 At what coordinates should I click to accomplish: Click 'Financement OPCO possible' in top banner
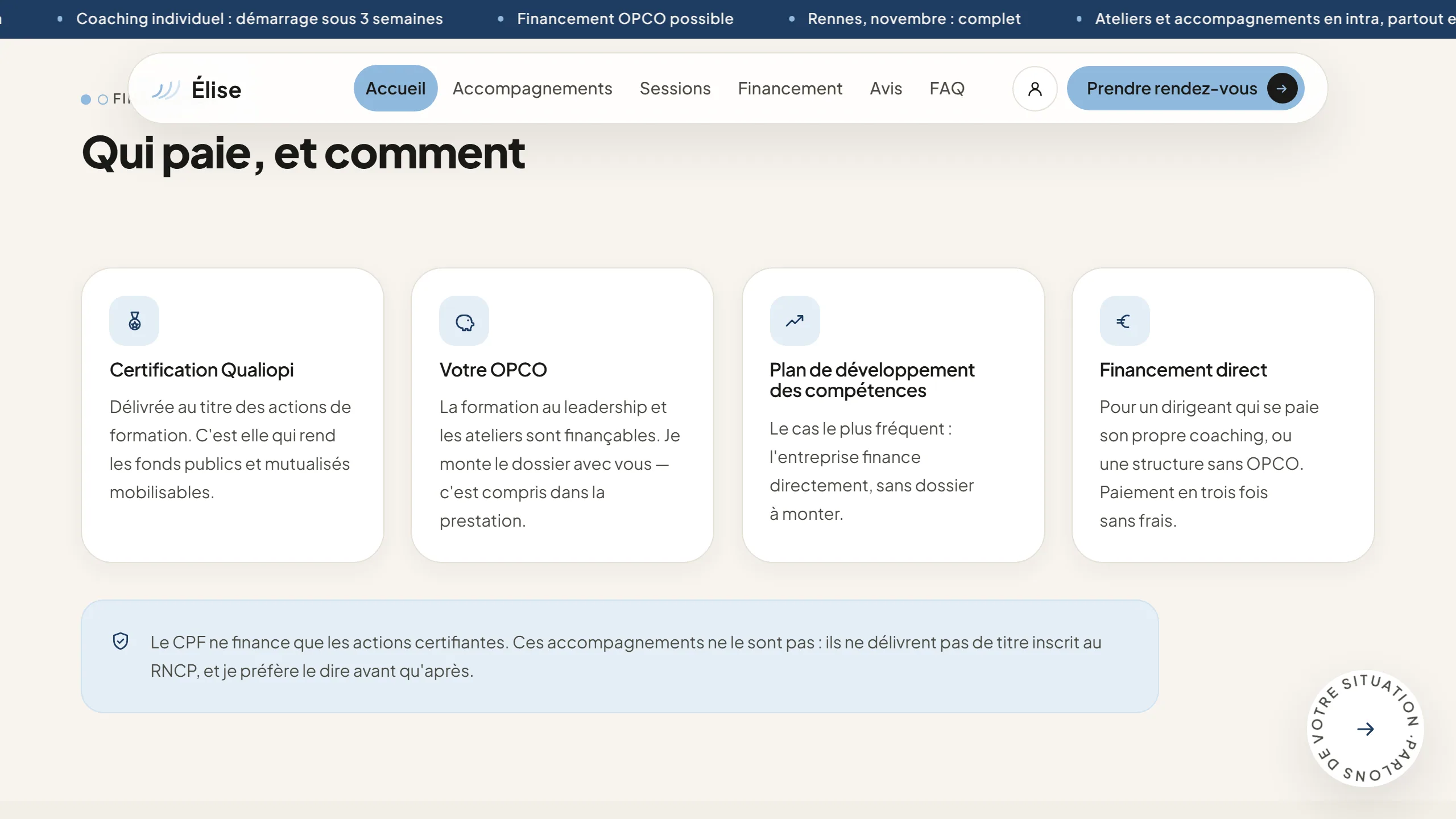tap(625, 19)
